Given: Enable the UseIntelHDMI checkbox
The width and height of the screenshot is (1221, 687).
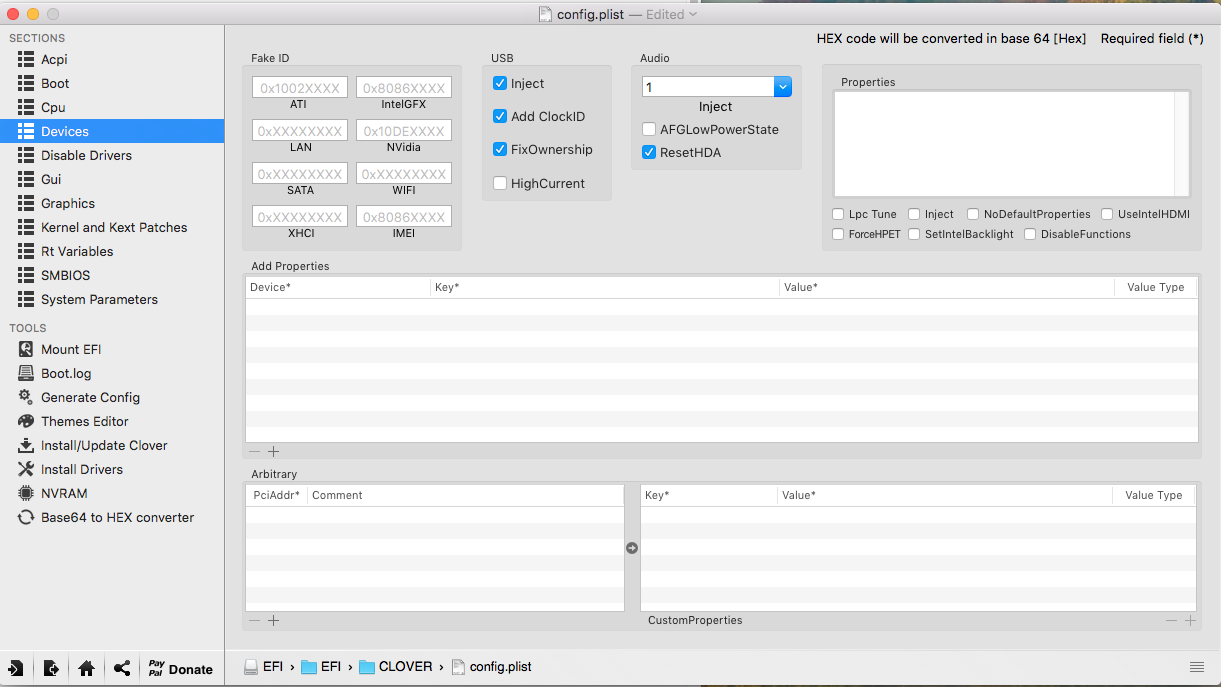Looking at the screenshot, I should click(x=1107, y=214).
